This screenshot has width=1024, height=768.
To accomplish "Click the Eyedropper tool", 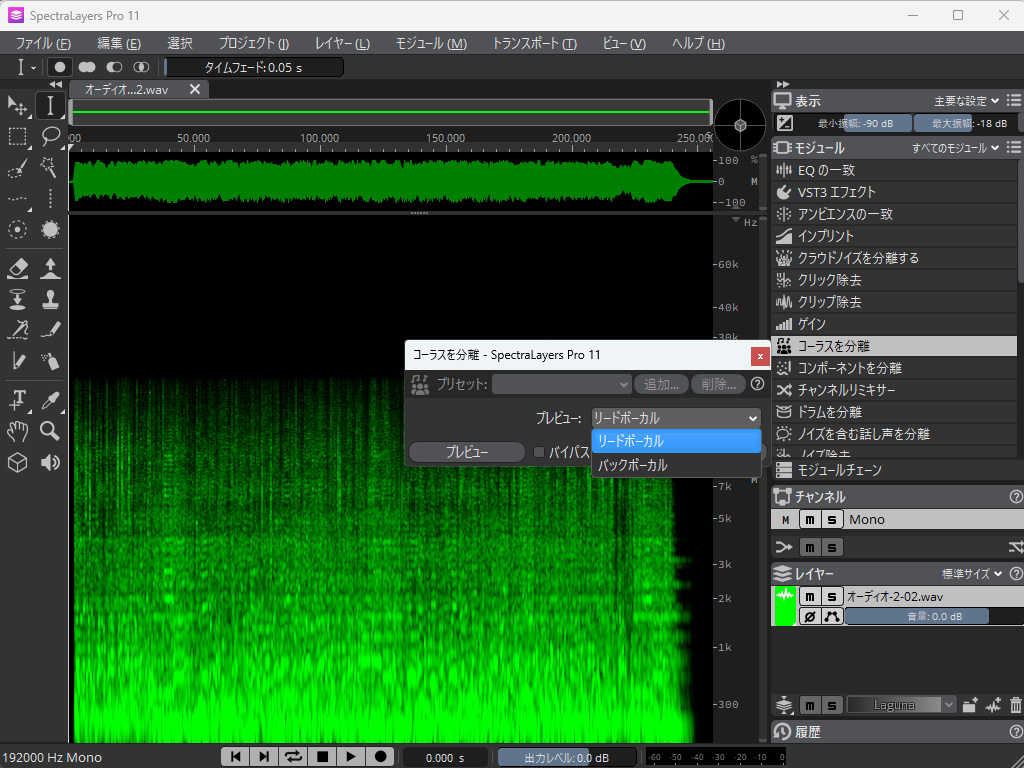I will pos(50,400).
